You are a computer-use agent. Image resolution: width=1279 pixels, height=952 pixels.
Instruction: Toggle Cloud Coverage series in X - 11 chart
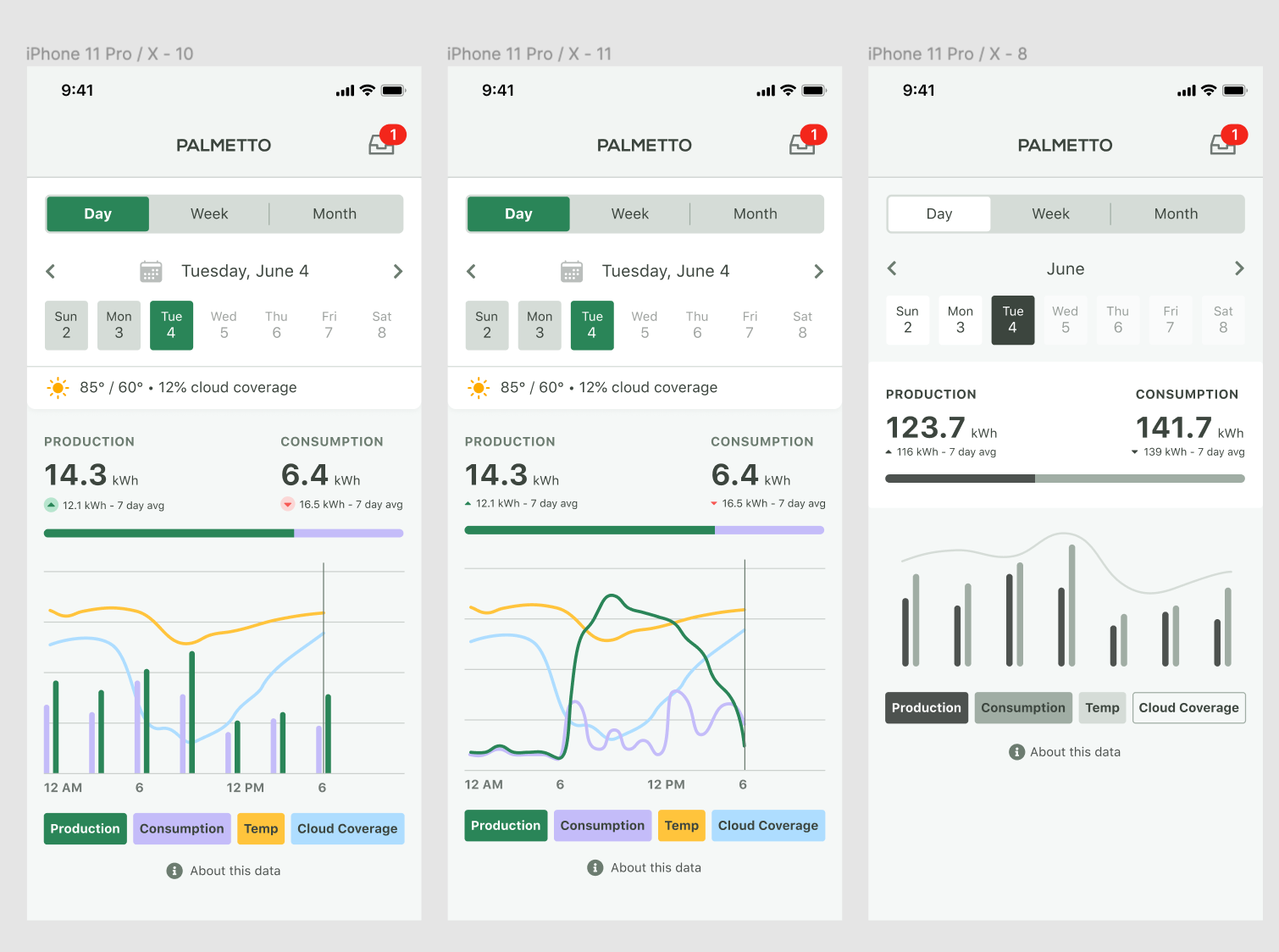point(768,826)
